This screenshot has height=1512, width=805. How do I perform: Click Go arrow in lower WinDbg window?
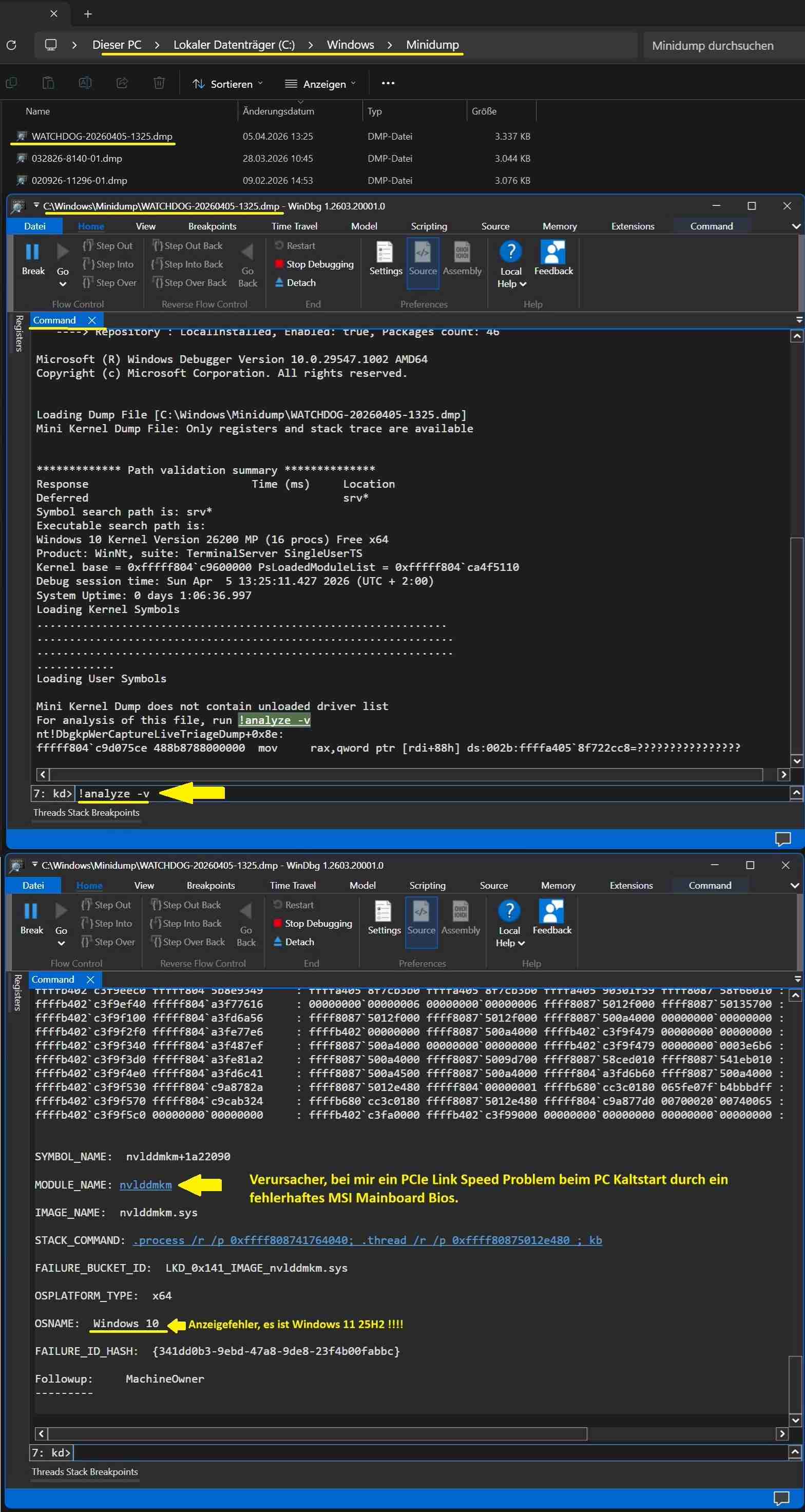pos(61,911)
